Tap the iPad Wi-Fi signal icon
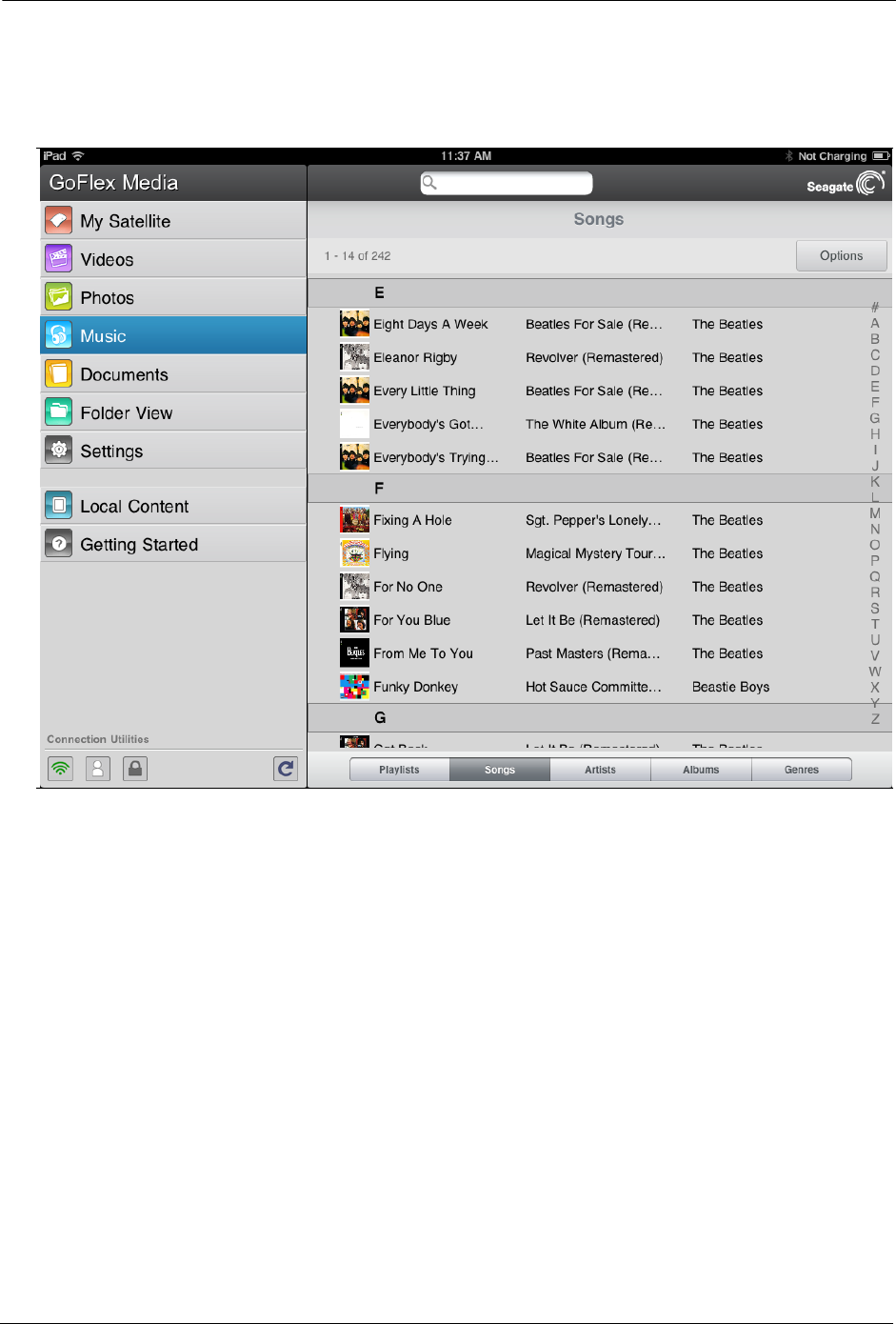The image size is (896, 1324). click(x=78, y=156)
